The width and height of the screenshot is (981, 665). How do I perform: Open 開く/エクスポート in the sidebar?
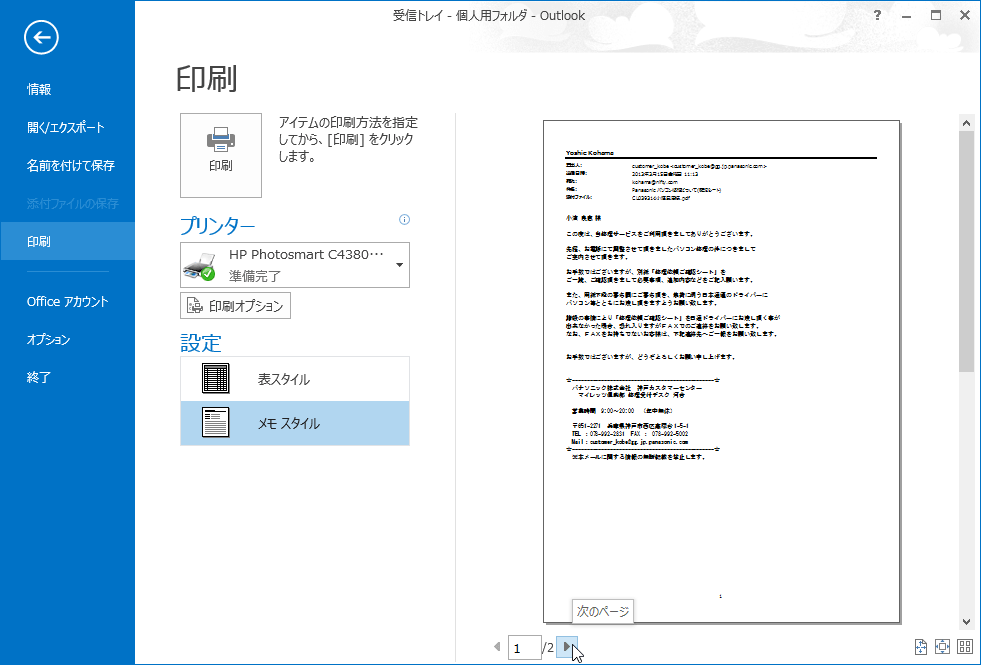click(68, 128)
